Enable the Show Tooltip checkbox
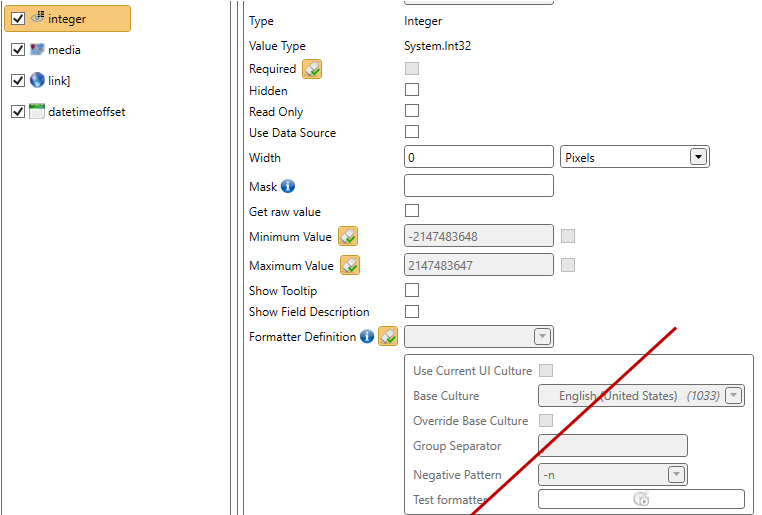The image size is (762, 515). click(x=412, y=290)
